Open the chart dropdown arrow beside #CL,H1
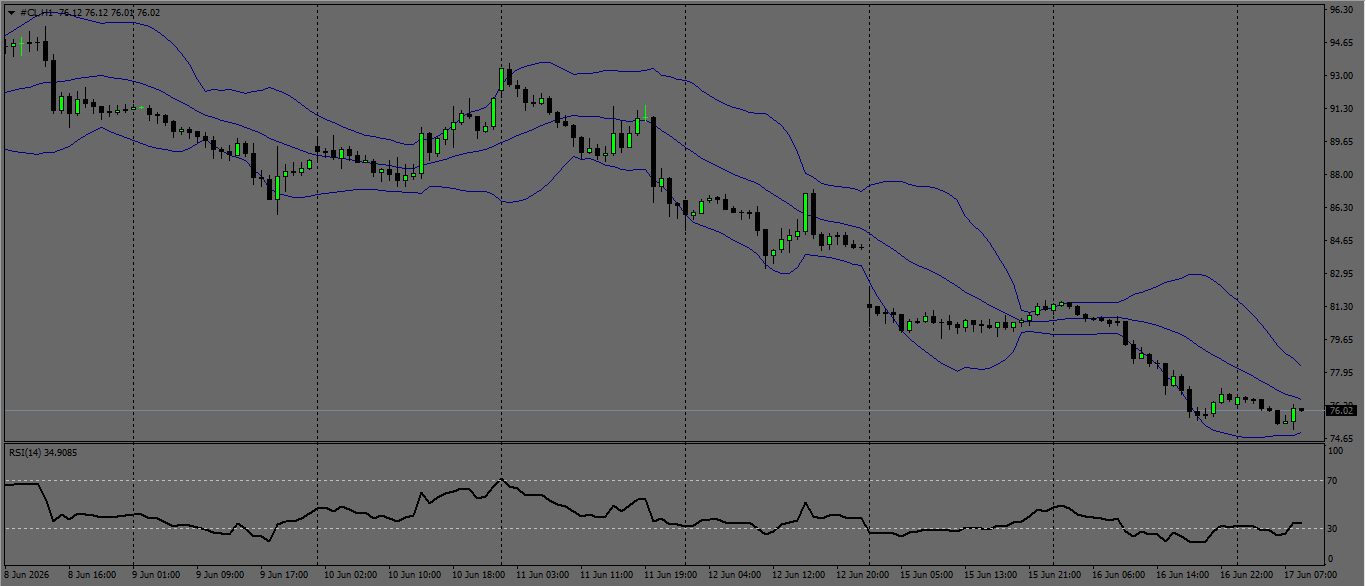Screen dimensions: 1366x586 pyautogui.click(x=11, y=12)
